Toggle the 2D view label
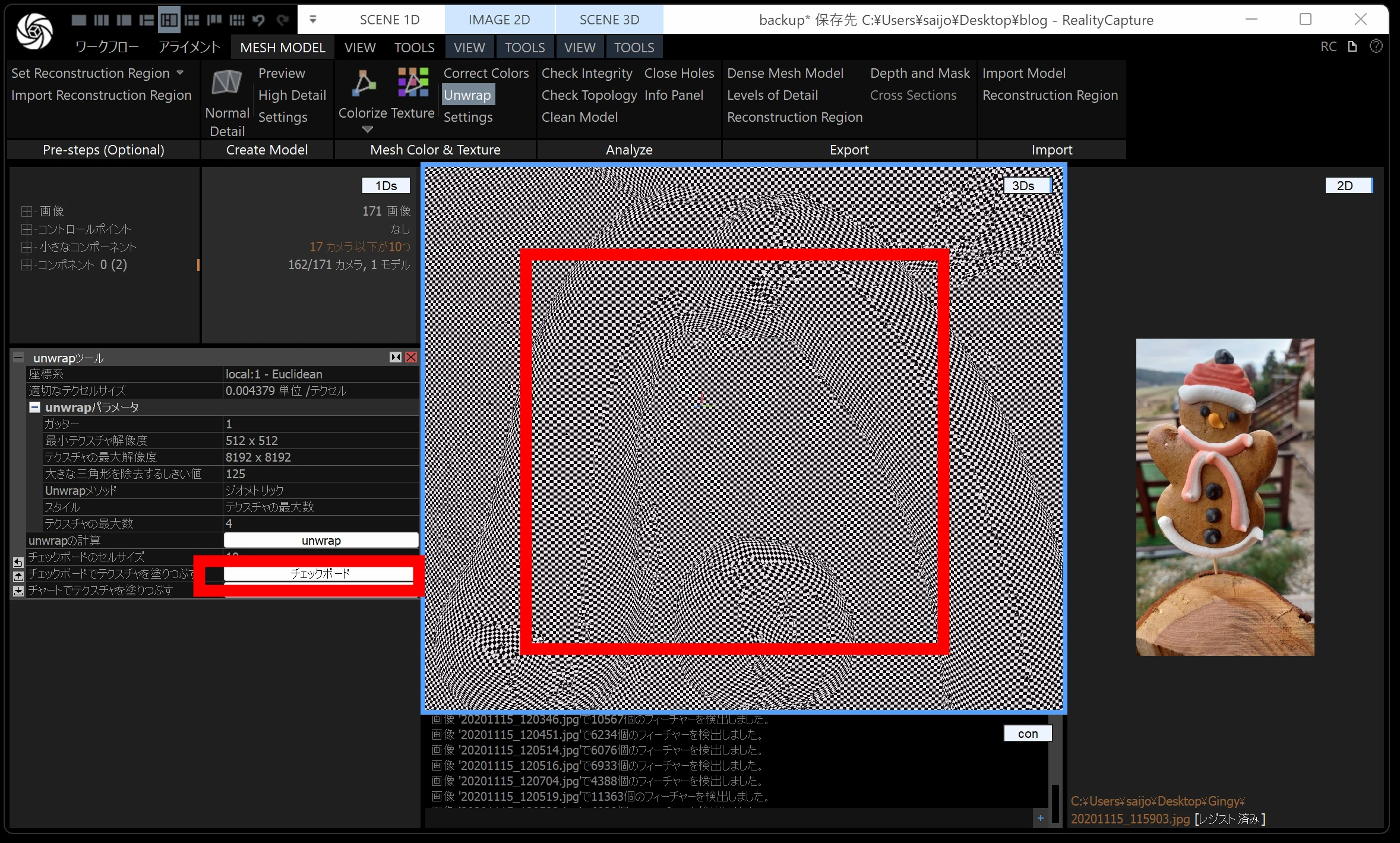Image resolution: width=1400 pixels, height=843 pixels. pos(1344,185)
